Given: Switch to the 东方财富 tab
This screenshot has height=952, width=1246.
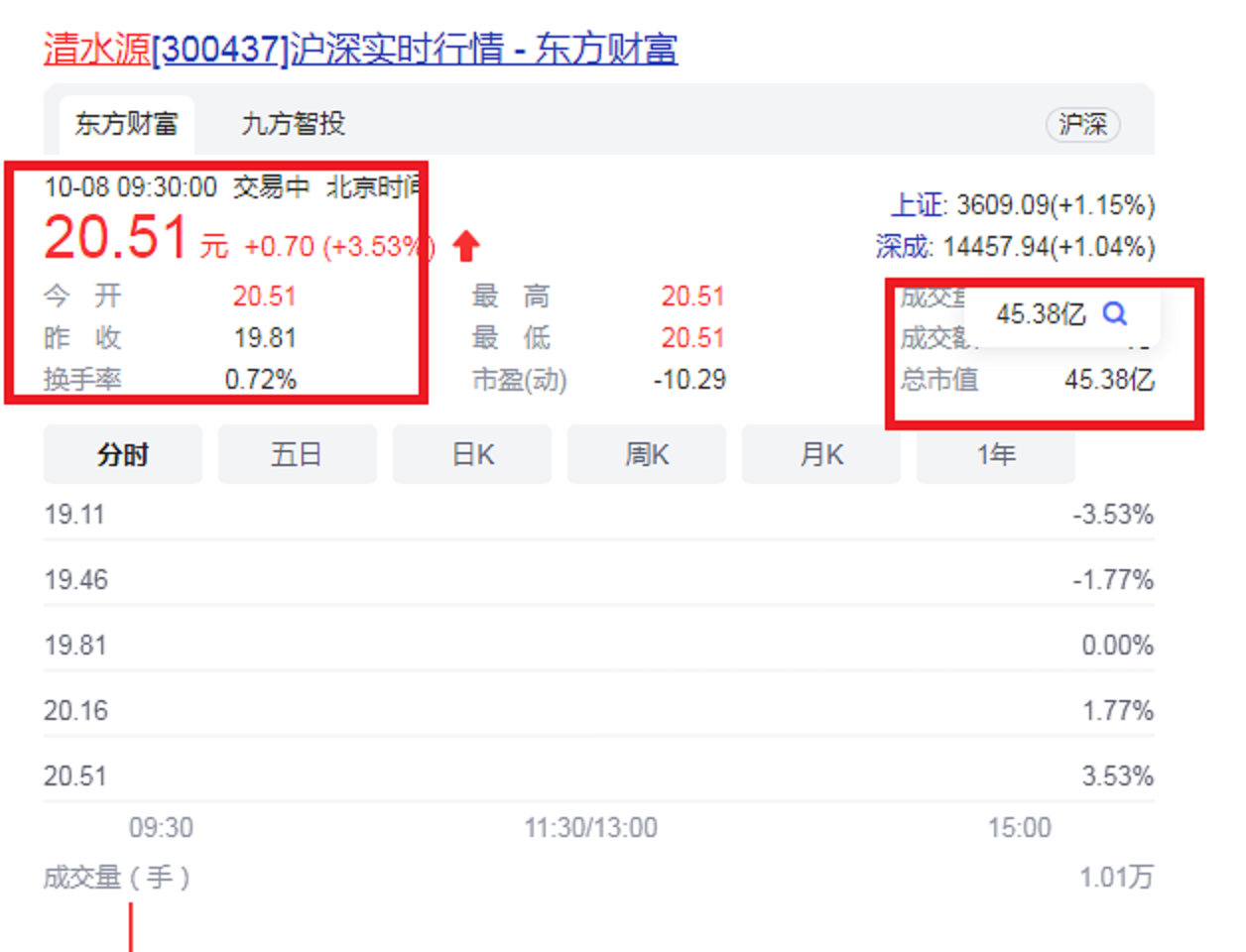Looking at the screenshot, I should click(127, 124).
